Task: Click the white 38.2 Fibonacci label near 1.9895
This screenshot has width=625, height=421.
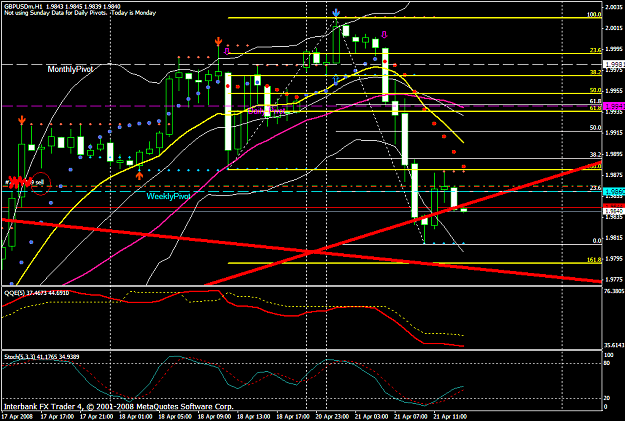Action: [x=596, y=154]
